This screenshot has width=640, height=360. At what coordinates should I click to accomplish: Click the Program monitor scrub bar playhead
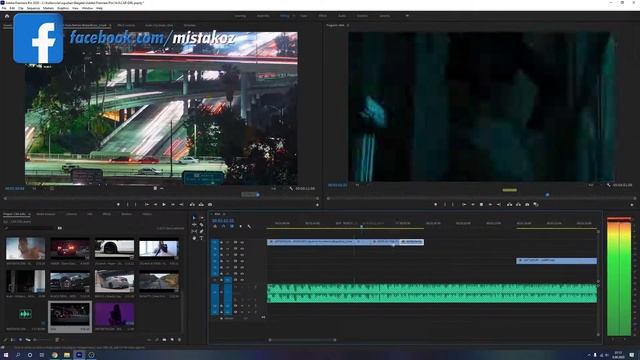(547, 195)
